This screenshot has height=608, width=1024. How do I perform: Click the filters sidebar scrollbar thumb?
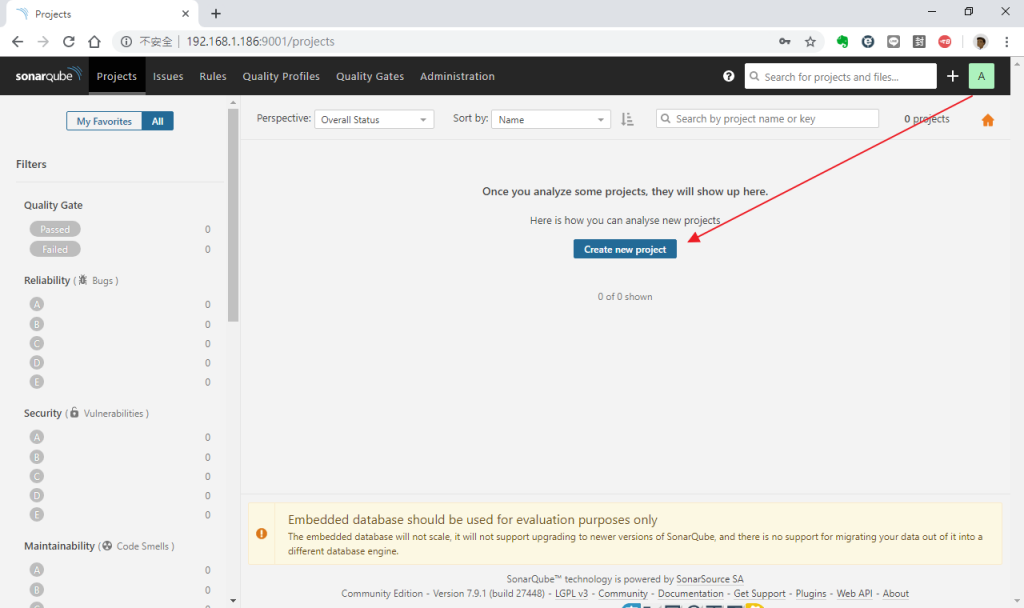[x=233, y=215]
